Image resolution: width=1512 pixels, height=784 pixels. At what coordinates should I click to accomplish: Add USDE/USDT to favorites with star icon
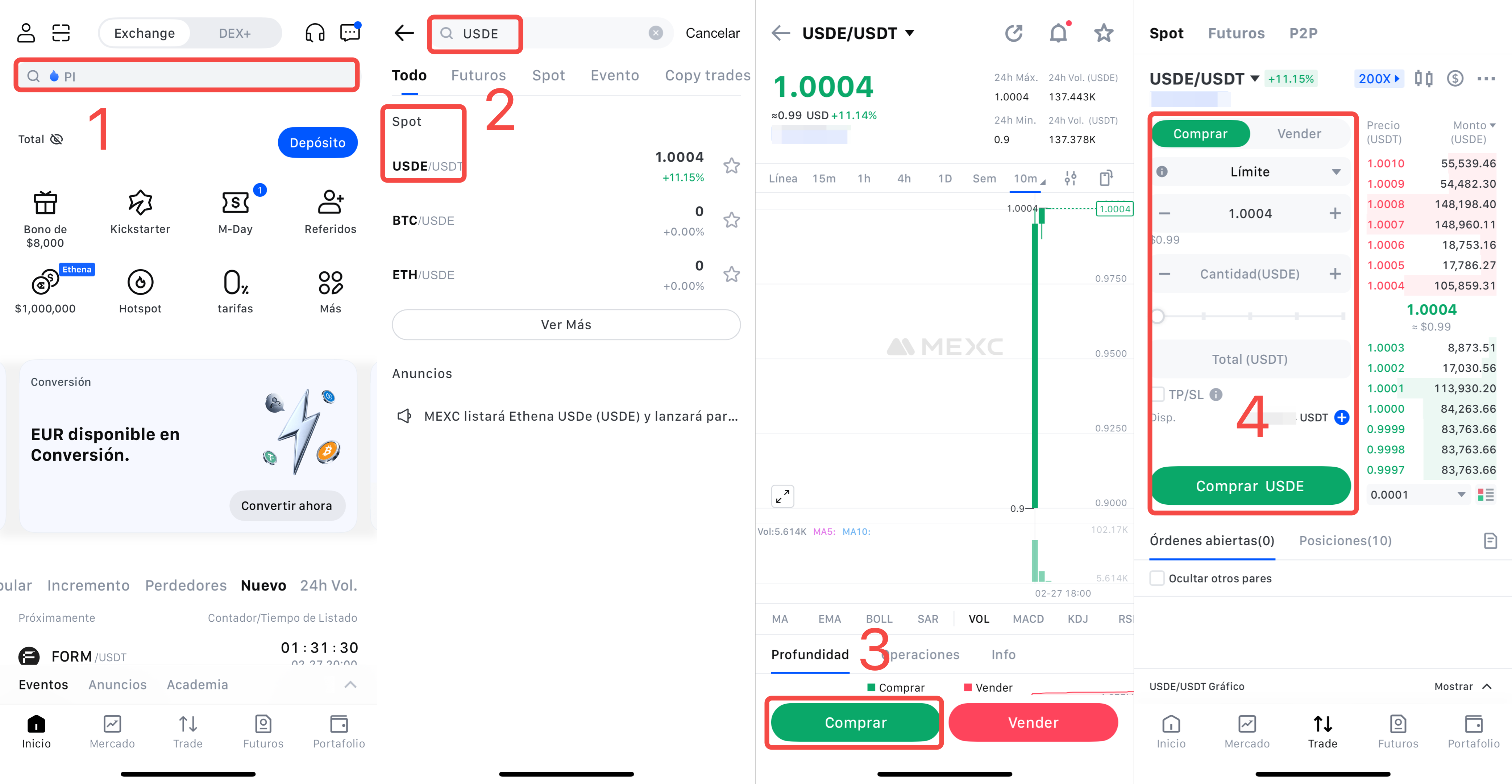tap(731, 166)
